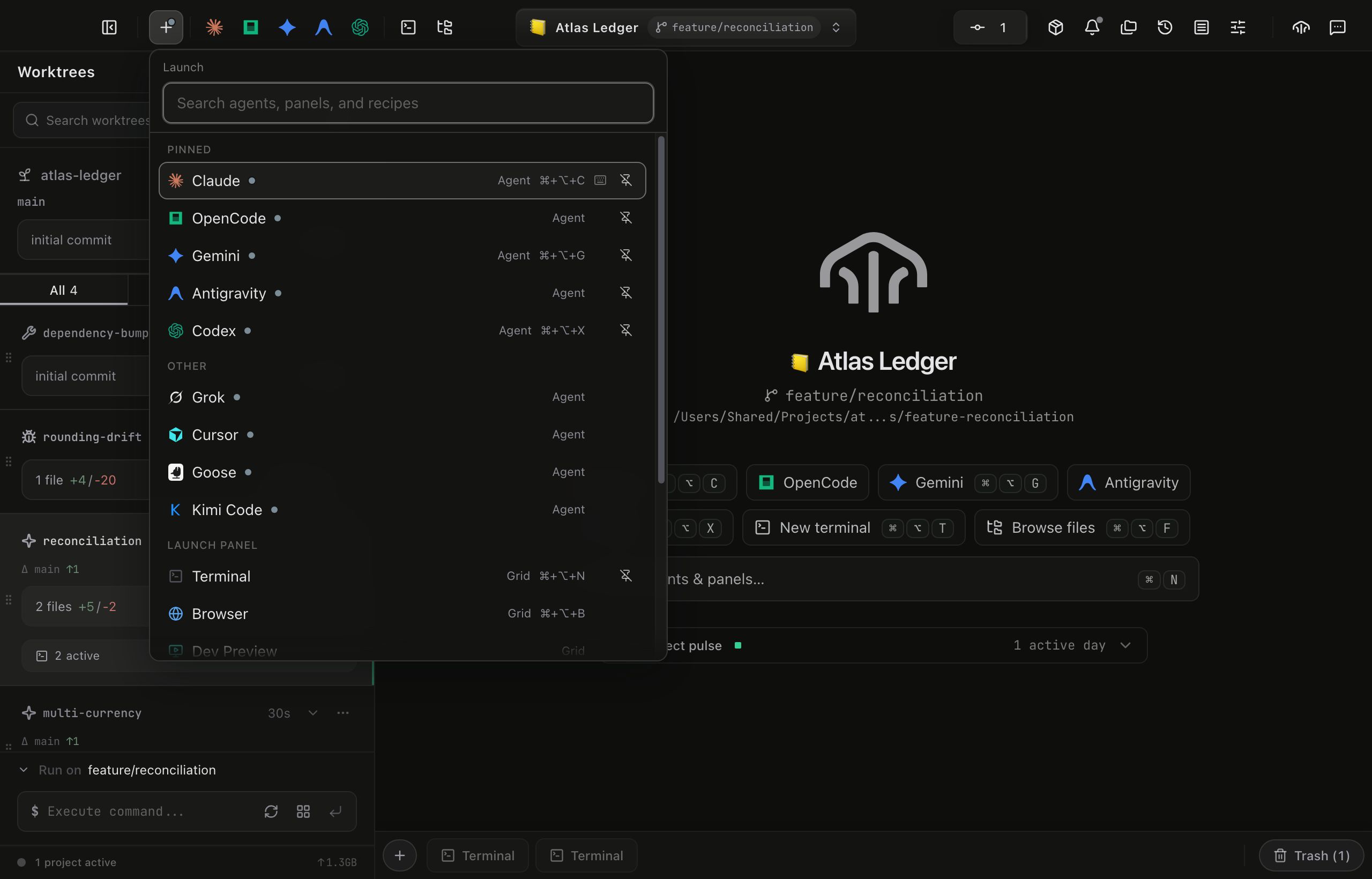Unpin Claude from the pinned list

(626, 181)
